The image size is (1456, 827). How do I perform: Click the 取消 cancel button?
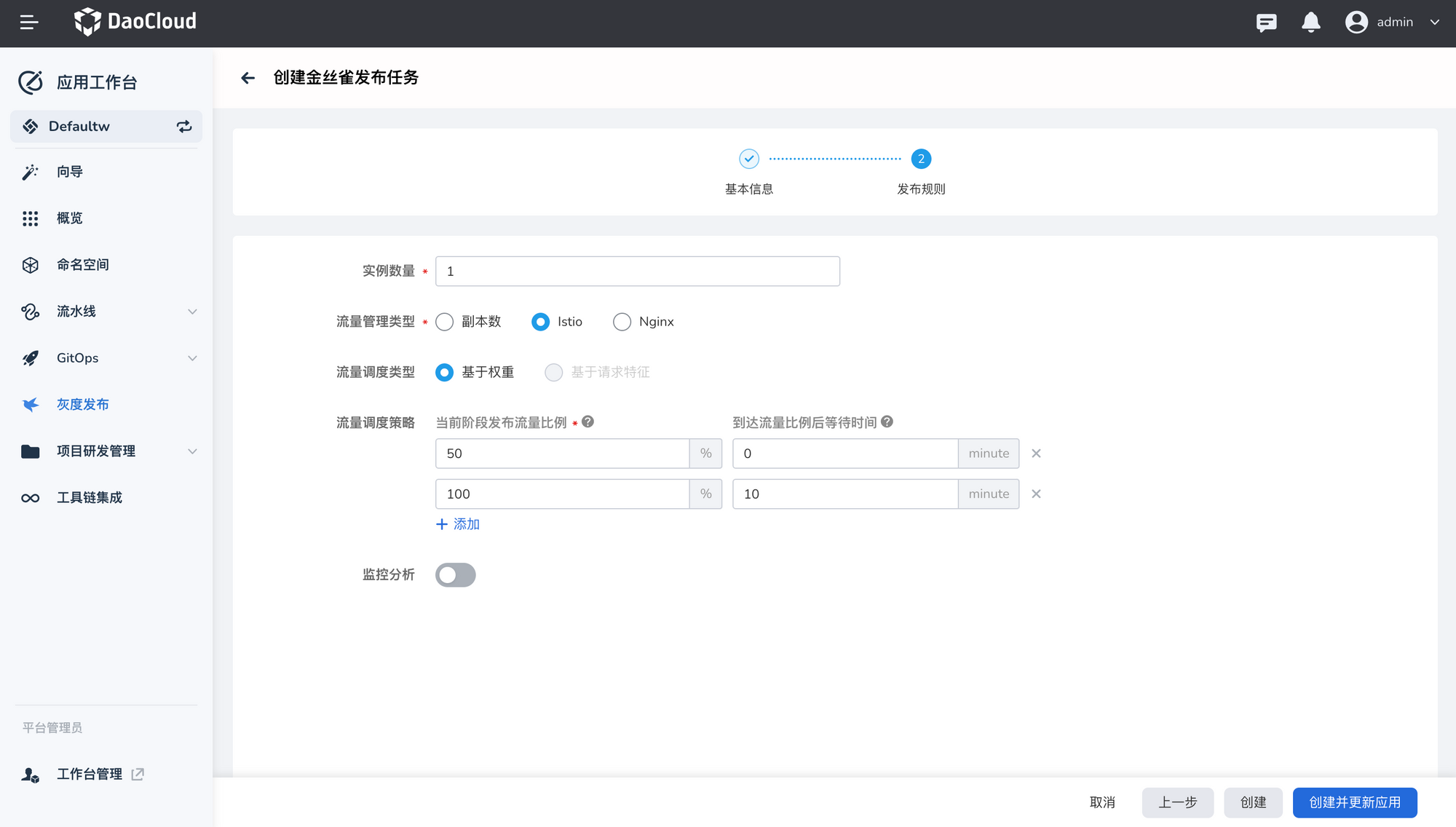1102,802
